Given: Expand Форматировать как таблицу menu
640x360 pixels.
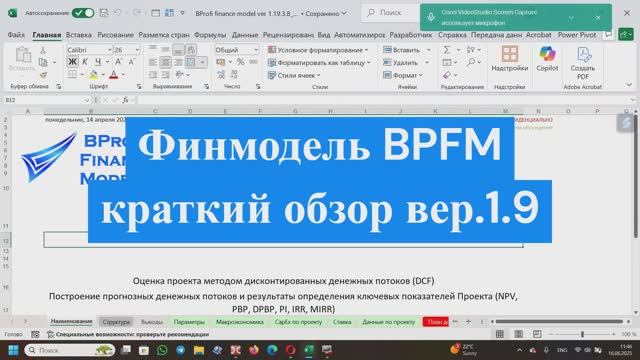Looking at the screenshot, I should 319,62.
